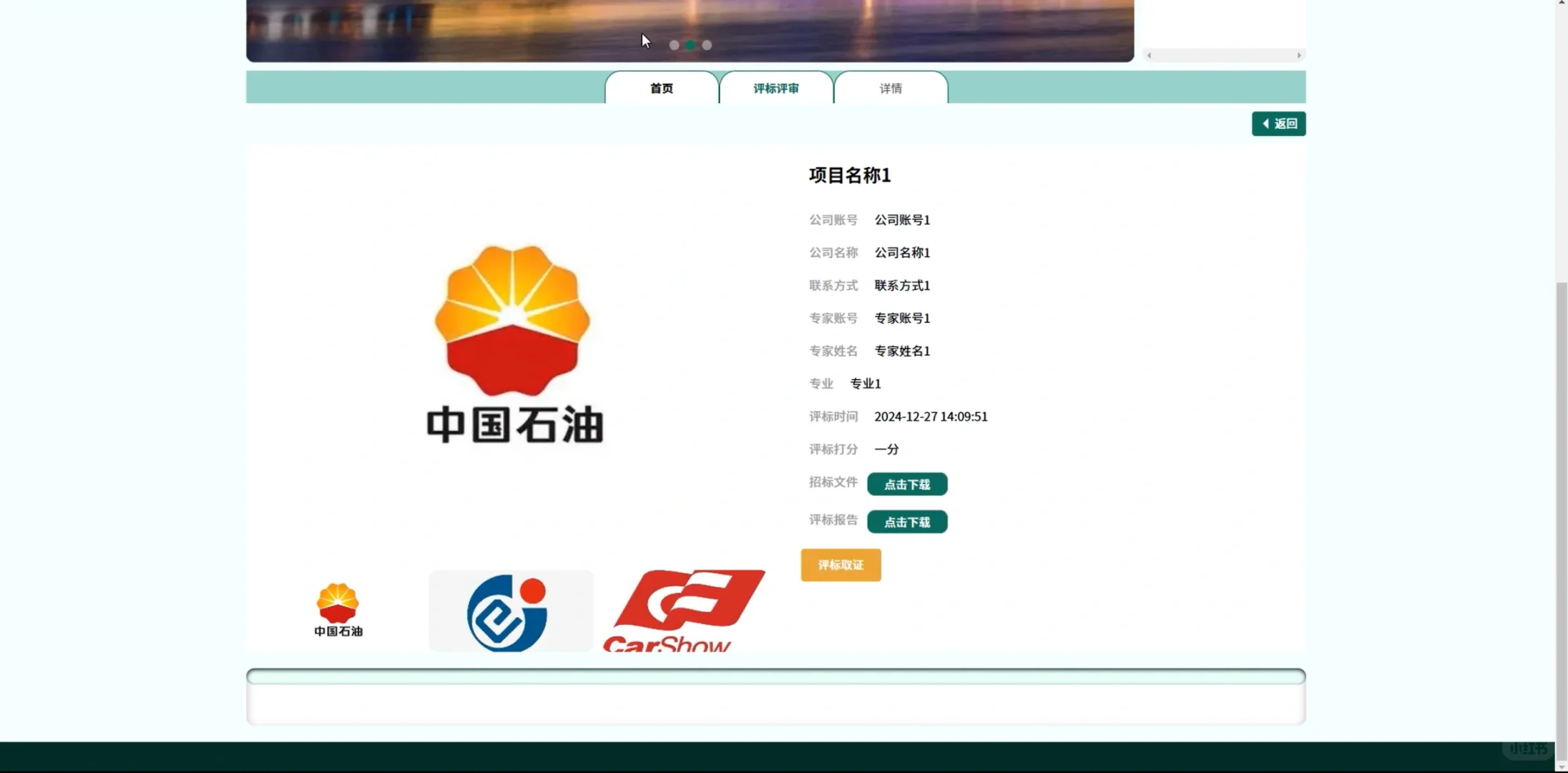
Task: Click the small 中国石油 logo thumbnail
Action: coord(337,610)
